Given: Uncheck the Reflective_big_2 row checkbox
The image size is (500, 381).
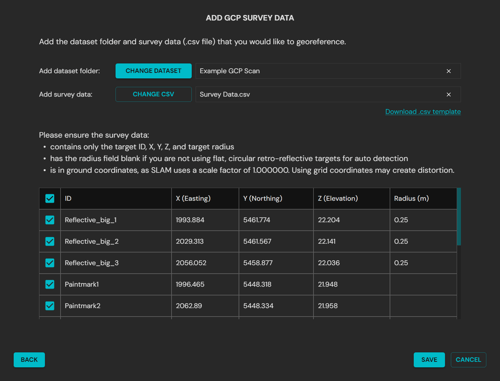Looking at the screenshot, I should click(x=50, y=241).
